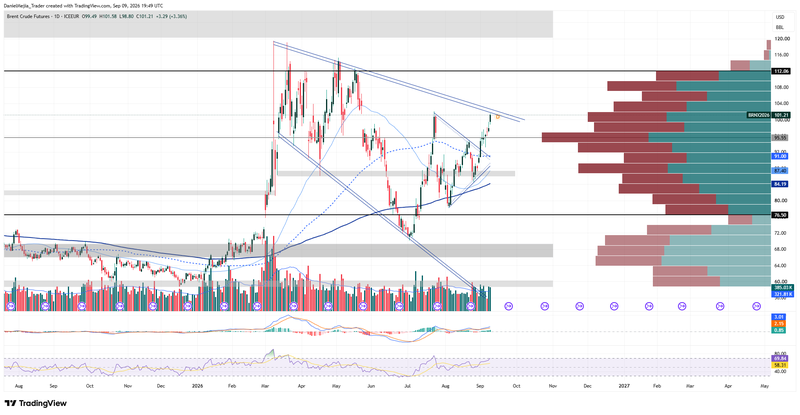Click the 120.00 price scale value
This screenshot has height=415, width=800.
pos(782,39)
